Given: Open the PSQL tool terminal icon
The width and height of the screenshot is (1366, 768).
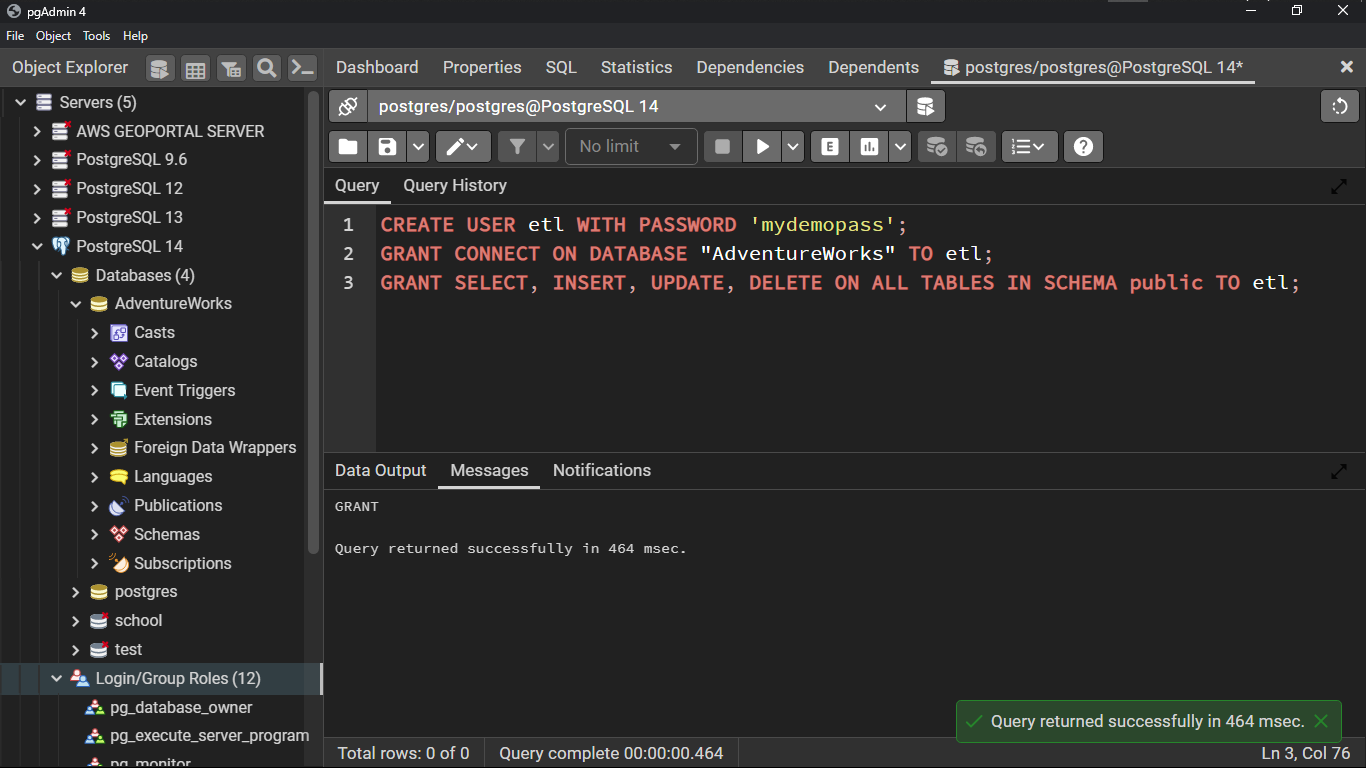Looking at the screenshot, I should click(x=302, y=68).
